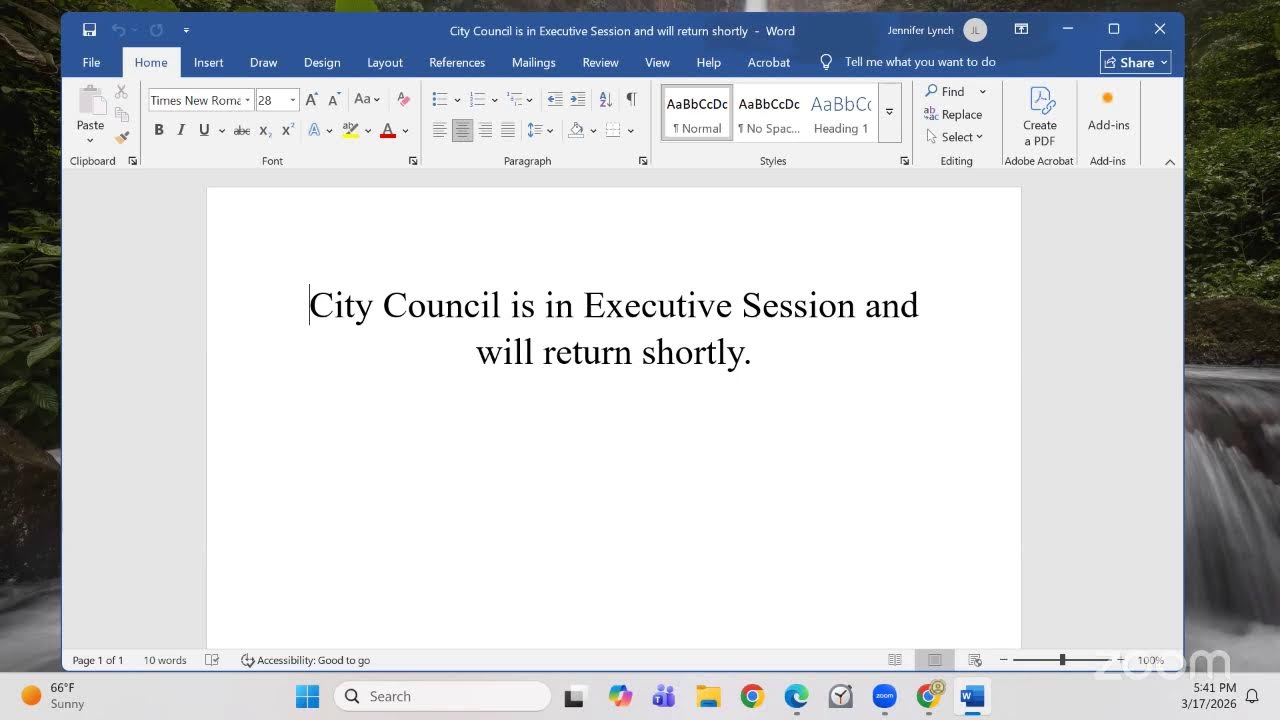This screenshot has width=1280, height=720.
Task: Adjust the zoom slider in status bar
Action: pos(1062,660)
